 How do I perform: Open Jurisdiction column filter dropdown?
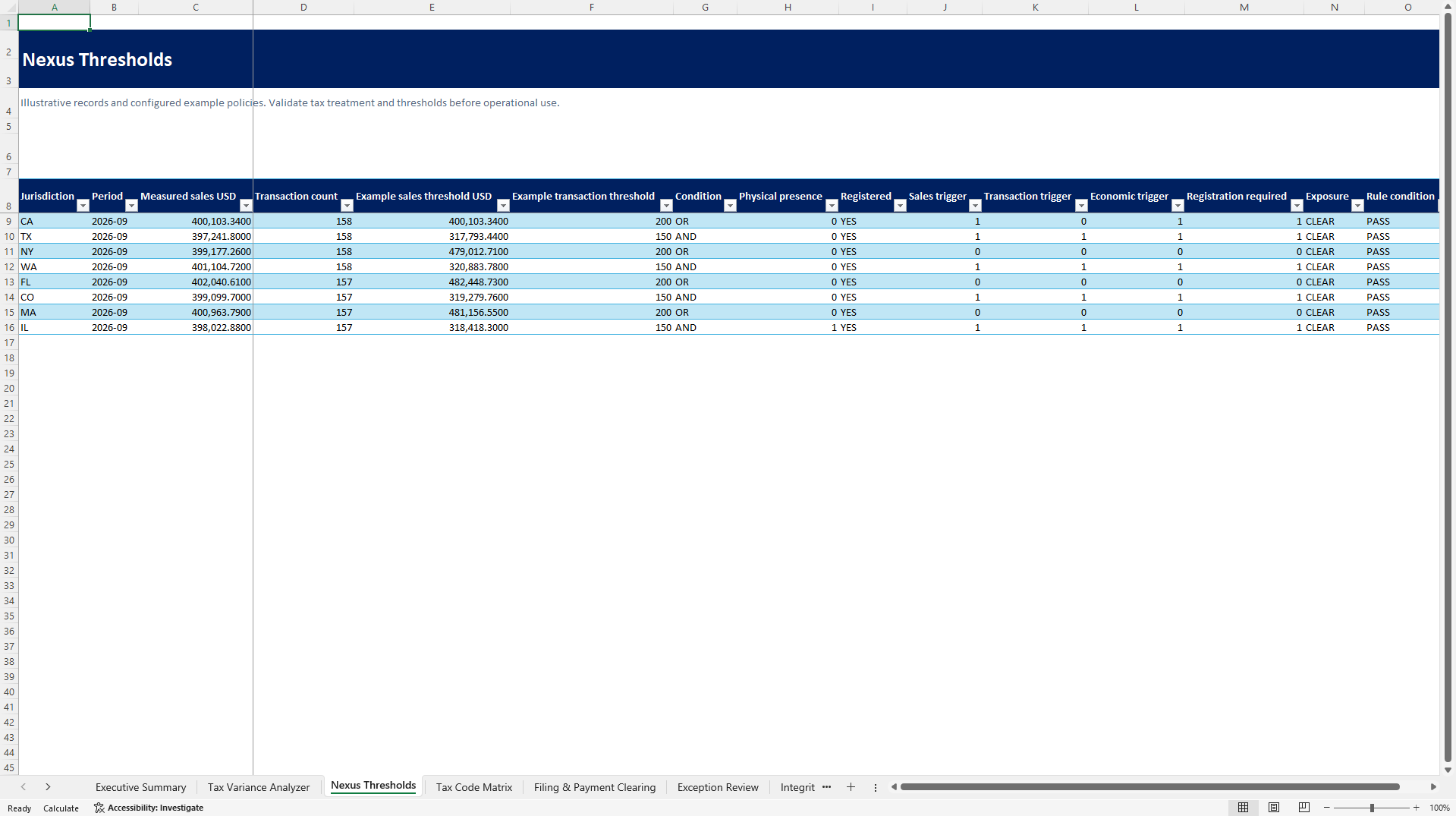coord(83,206)
